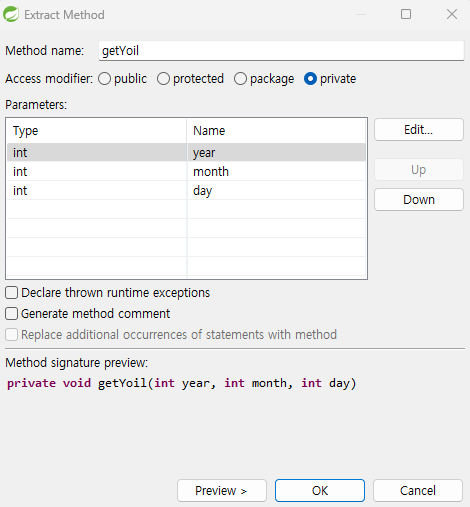Viewport: 470px width, 507px height.
Task: Maximize the Extract Method window
Action: pos(406,14)
